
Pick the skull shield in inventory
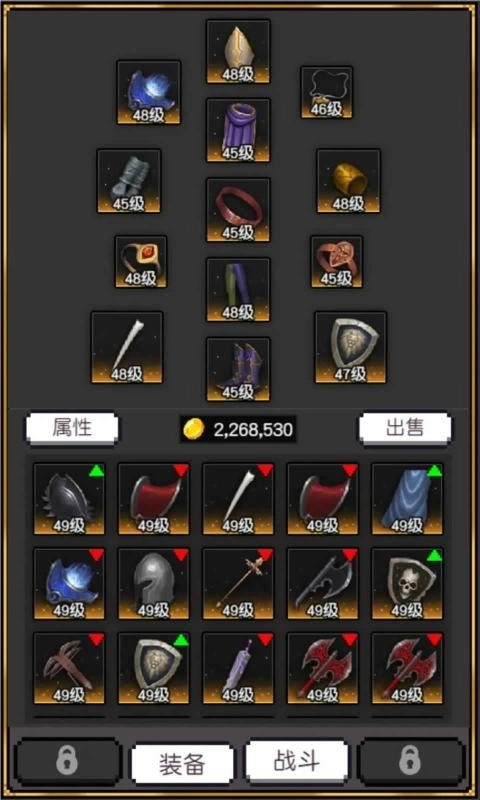tap(407, 584)
